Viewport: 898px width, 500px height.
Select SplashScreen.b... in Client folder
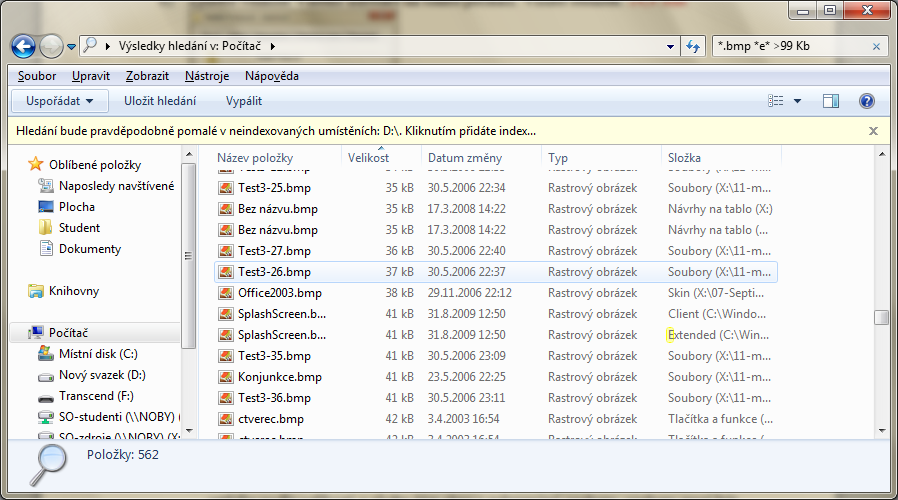282,314
